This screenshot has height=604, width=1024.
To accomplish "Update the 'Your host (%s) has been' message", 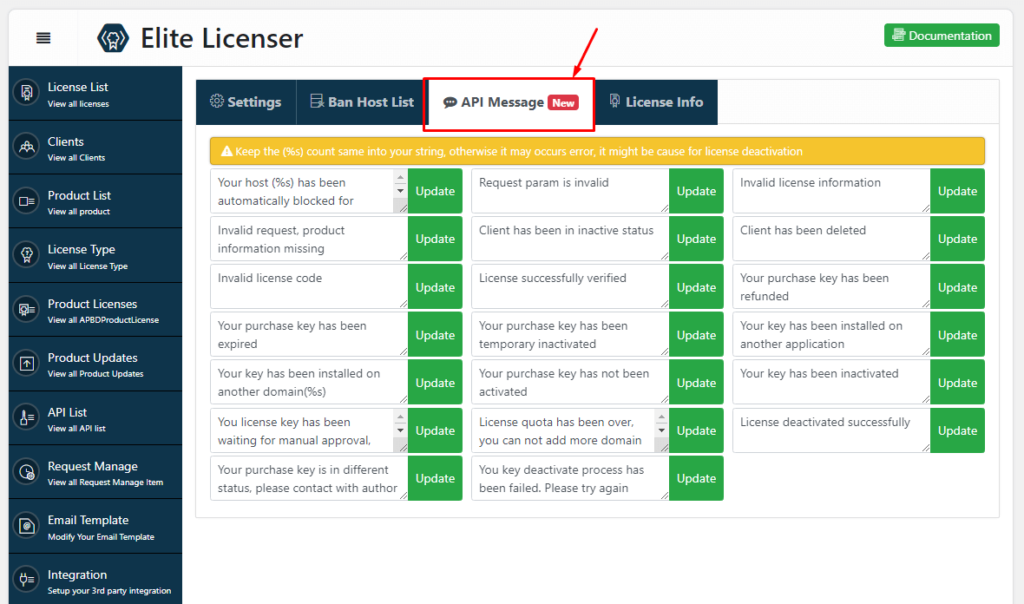I will pos(435,191).
